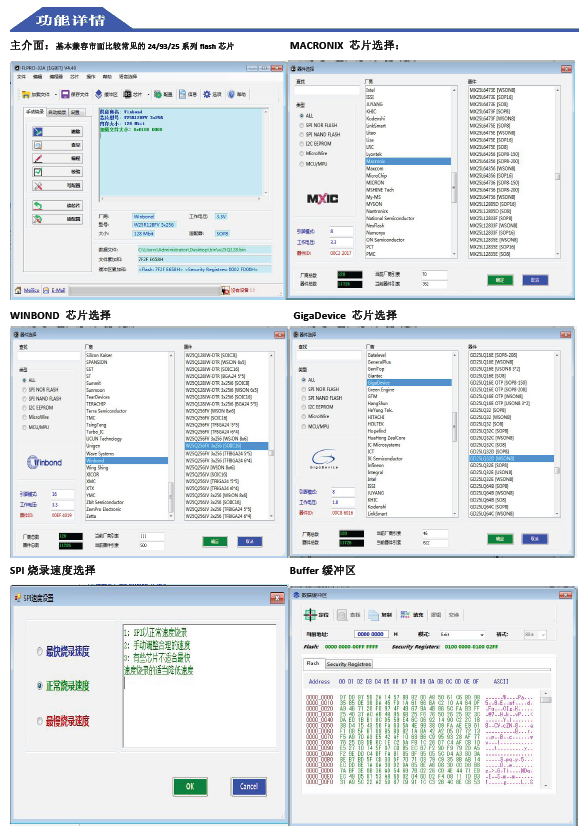588x834 pixels.
Task: Click green confirm button in GigaDevice dialog
Action: pos(500,539)
